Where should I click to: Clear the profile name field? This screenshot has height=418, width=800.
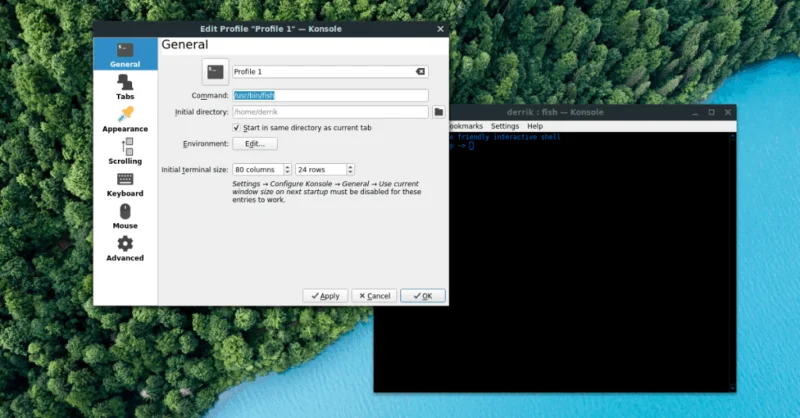pyautogui.click(x=420, y=71)
